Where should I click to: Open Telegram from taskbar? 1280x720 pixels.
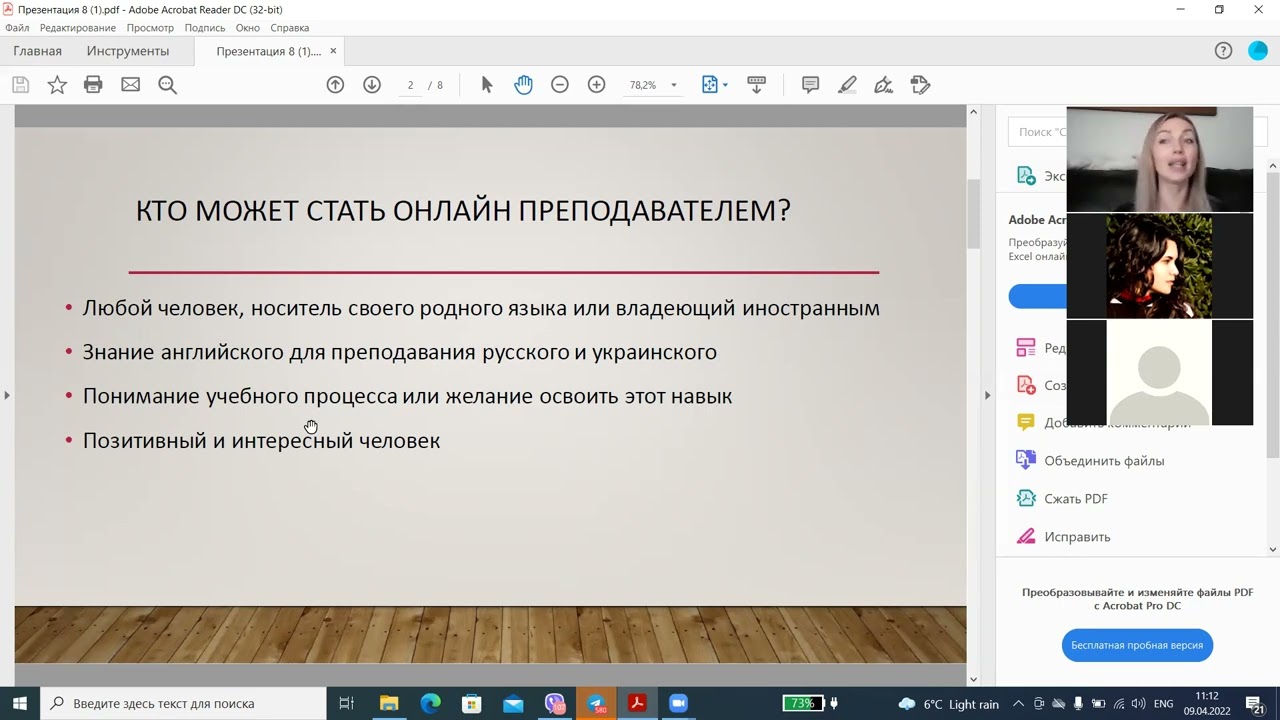(596, 703)
